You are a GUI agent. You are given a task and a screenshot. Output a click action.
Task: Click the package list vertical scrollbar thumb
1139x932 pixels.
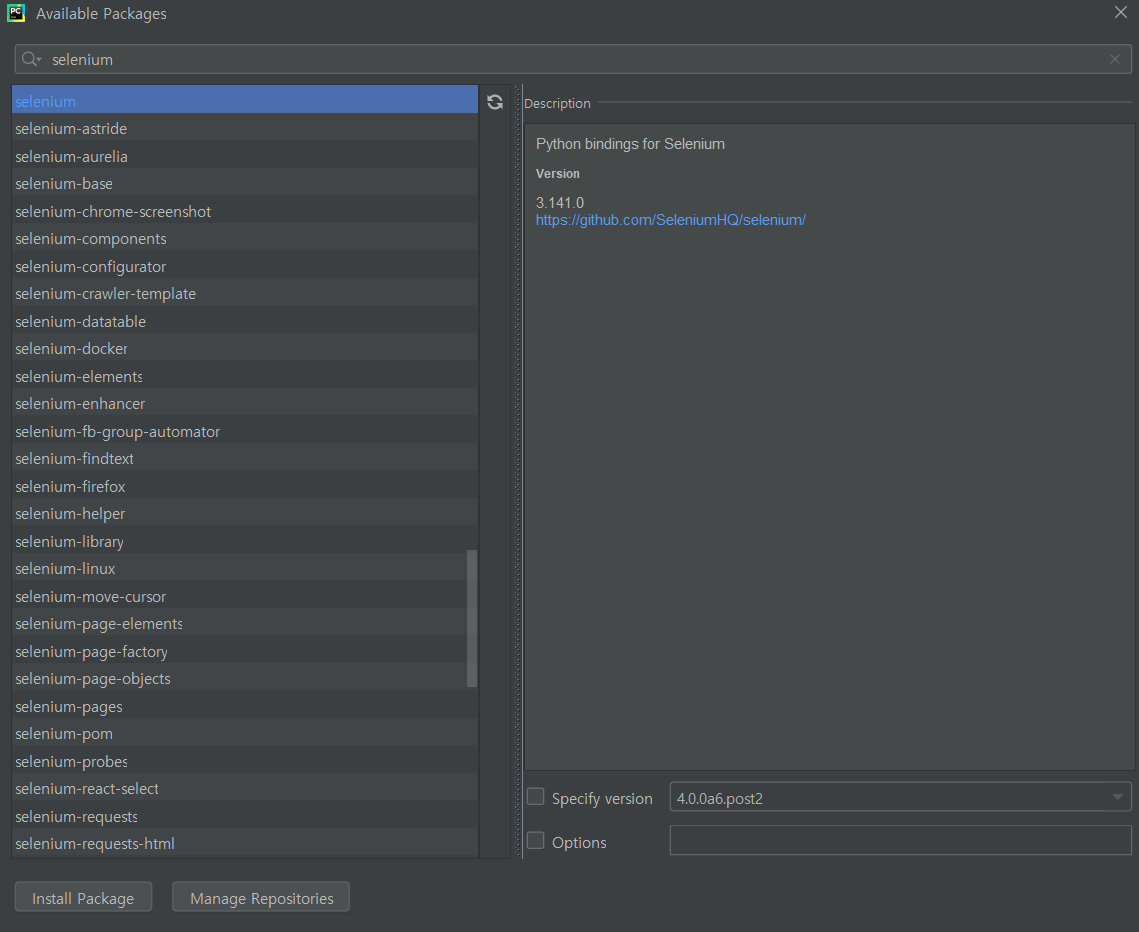pos(472,618)
